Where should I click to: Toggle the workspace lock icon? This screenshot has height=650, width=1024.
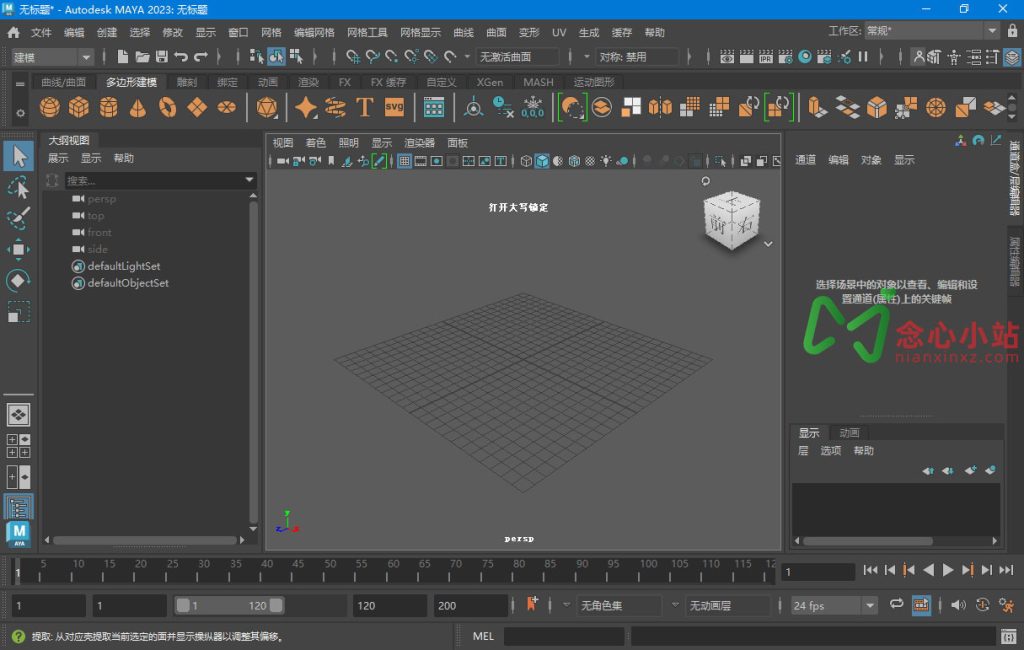1012,31
